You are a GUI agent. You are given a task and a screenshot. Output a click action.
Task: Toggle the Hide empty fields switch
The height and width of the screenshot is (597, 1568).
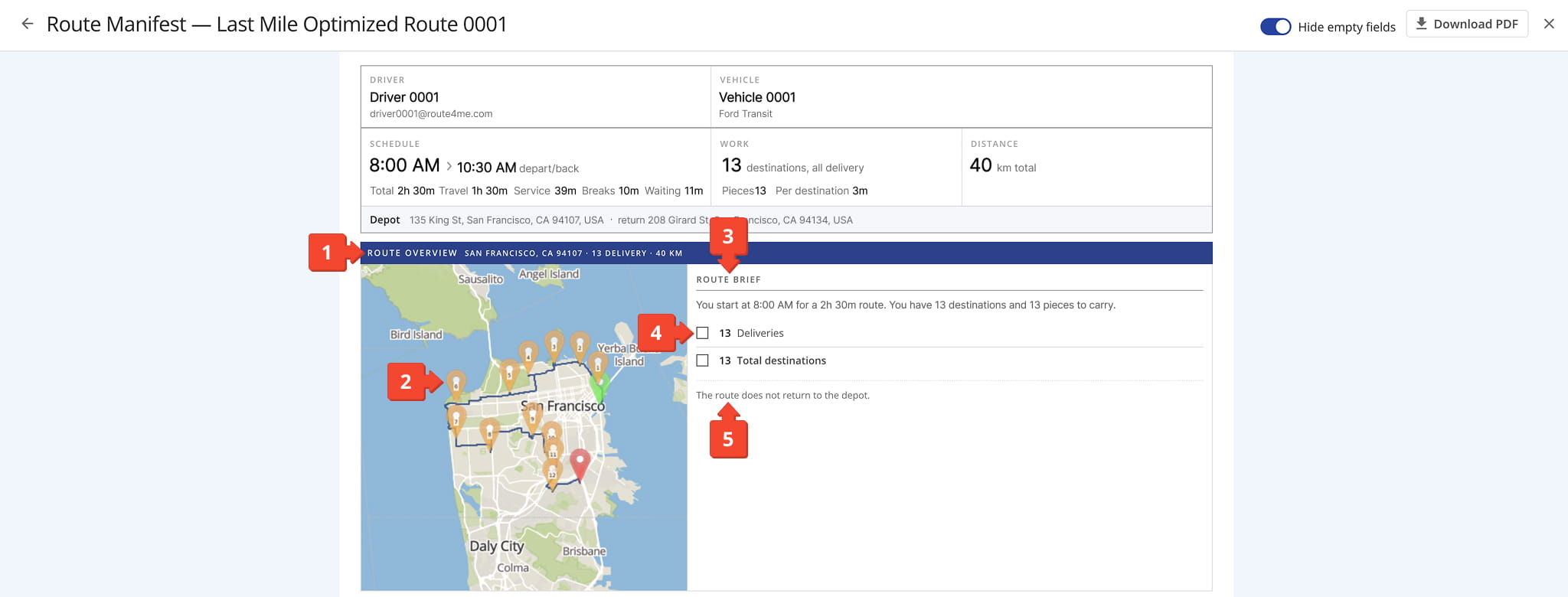click(1276, 27)
